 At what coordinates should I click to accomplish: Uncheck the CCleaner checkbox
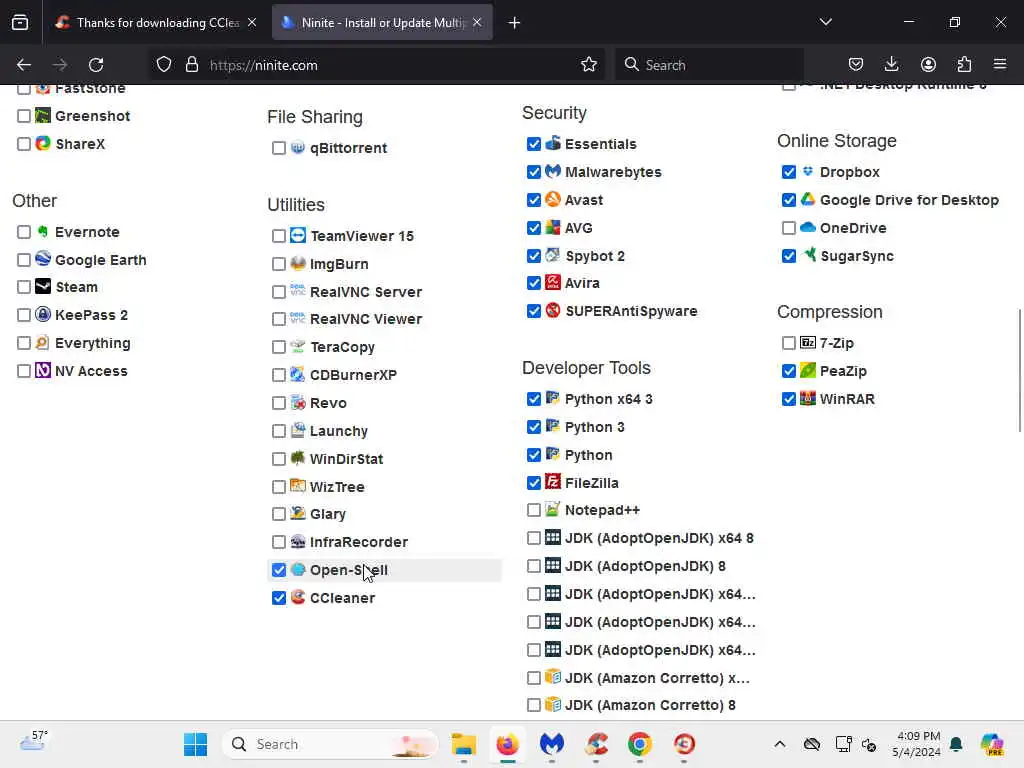click(x=279, y=598)
